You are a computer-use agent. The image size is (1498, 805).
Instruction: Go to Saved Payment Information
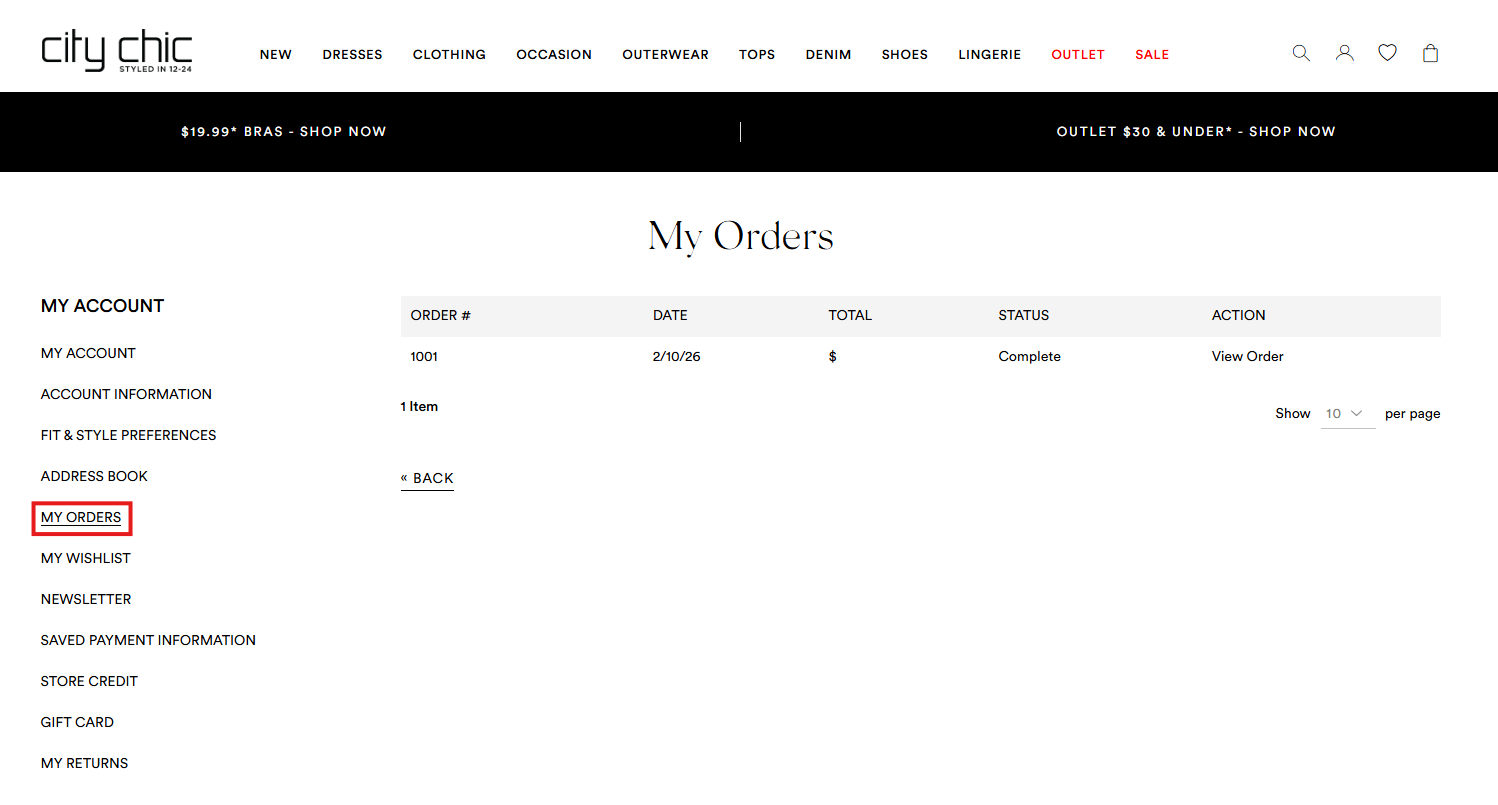(148, 641)
